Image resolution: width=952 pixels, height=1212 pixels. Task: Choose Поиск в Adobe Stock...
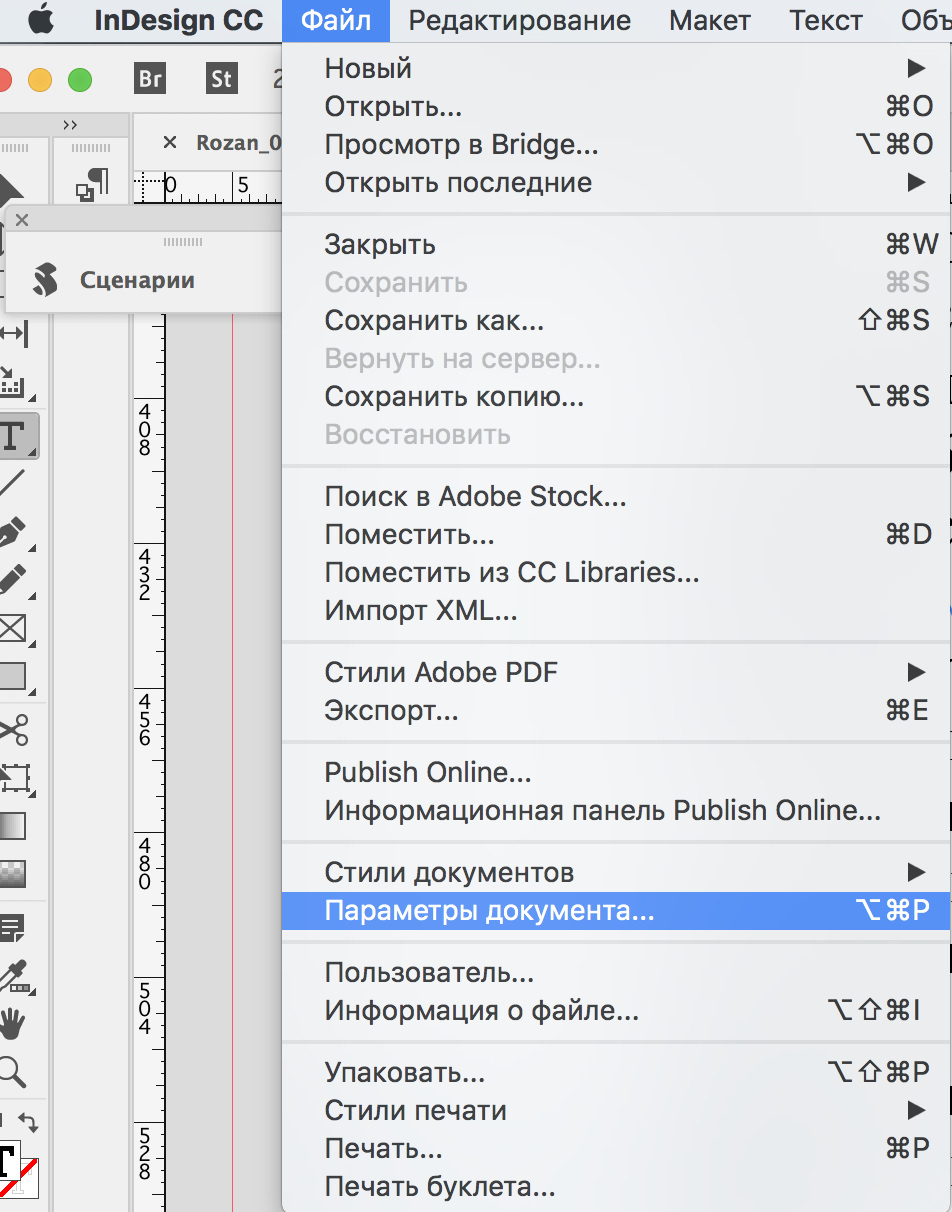click(615, 497)
